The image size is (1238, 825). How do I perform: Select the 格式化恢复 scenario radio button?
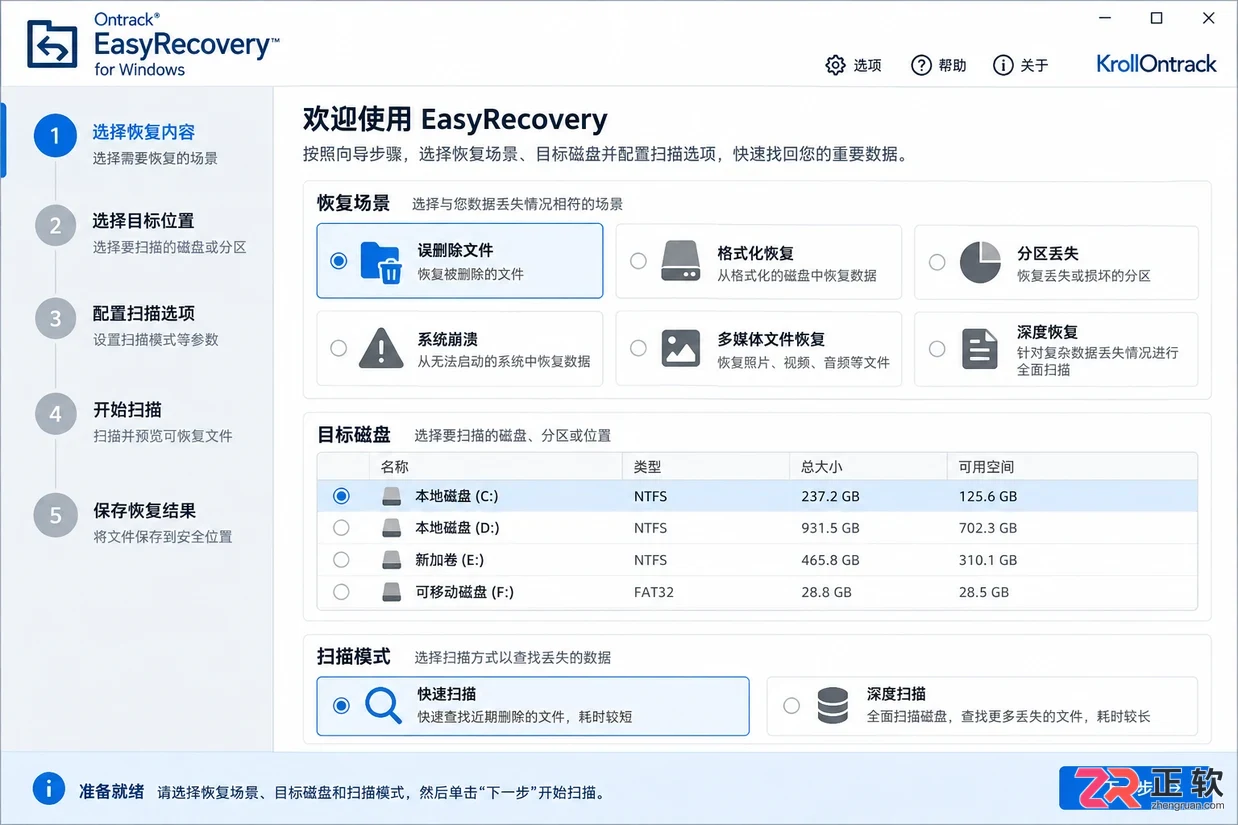[638, 261]
